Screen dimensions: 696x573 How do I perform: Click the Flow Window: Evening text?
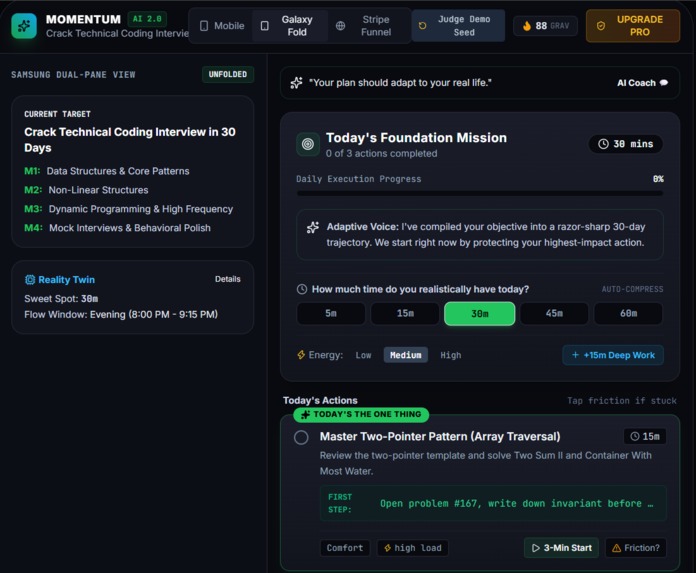tap(121, 315)
